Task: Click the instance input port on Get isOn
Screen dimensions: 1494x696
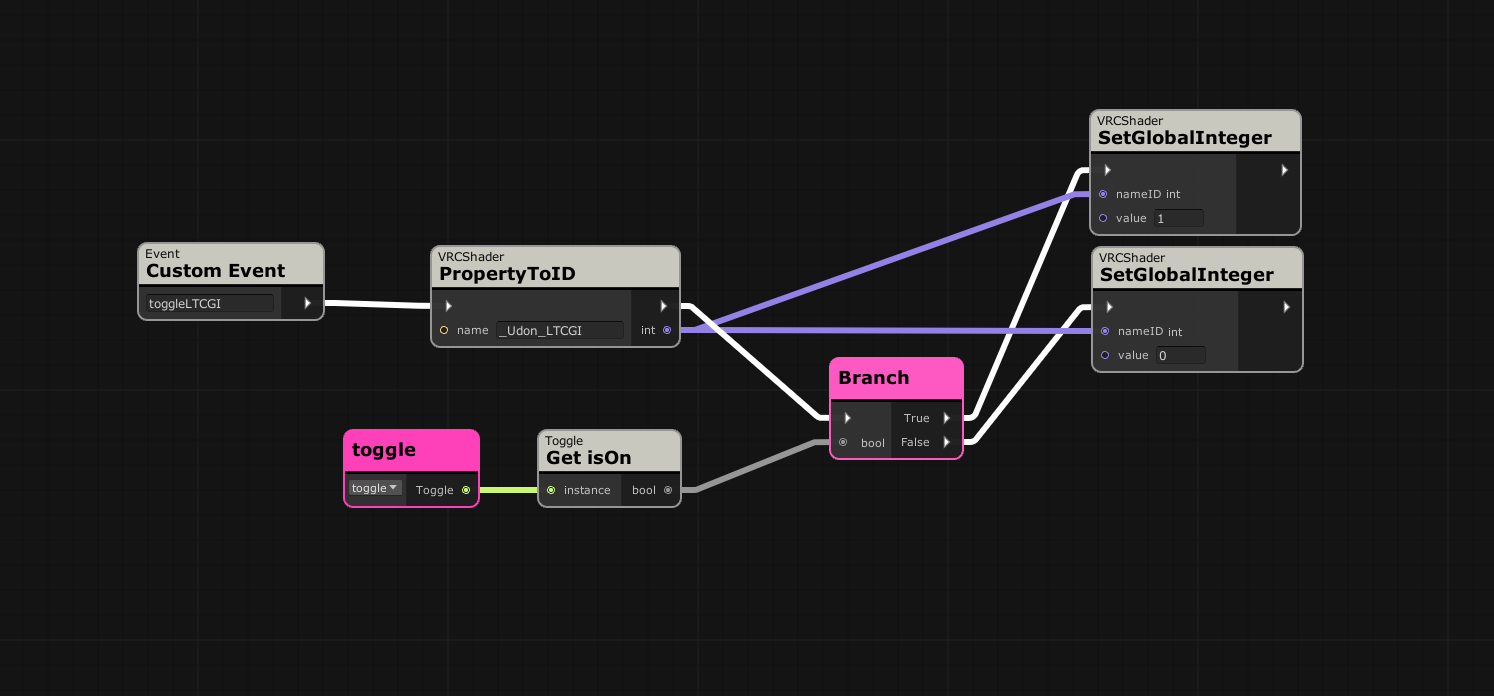Action: 551,490
